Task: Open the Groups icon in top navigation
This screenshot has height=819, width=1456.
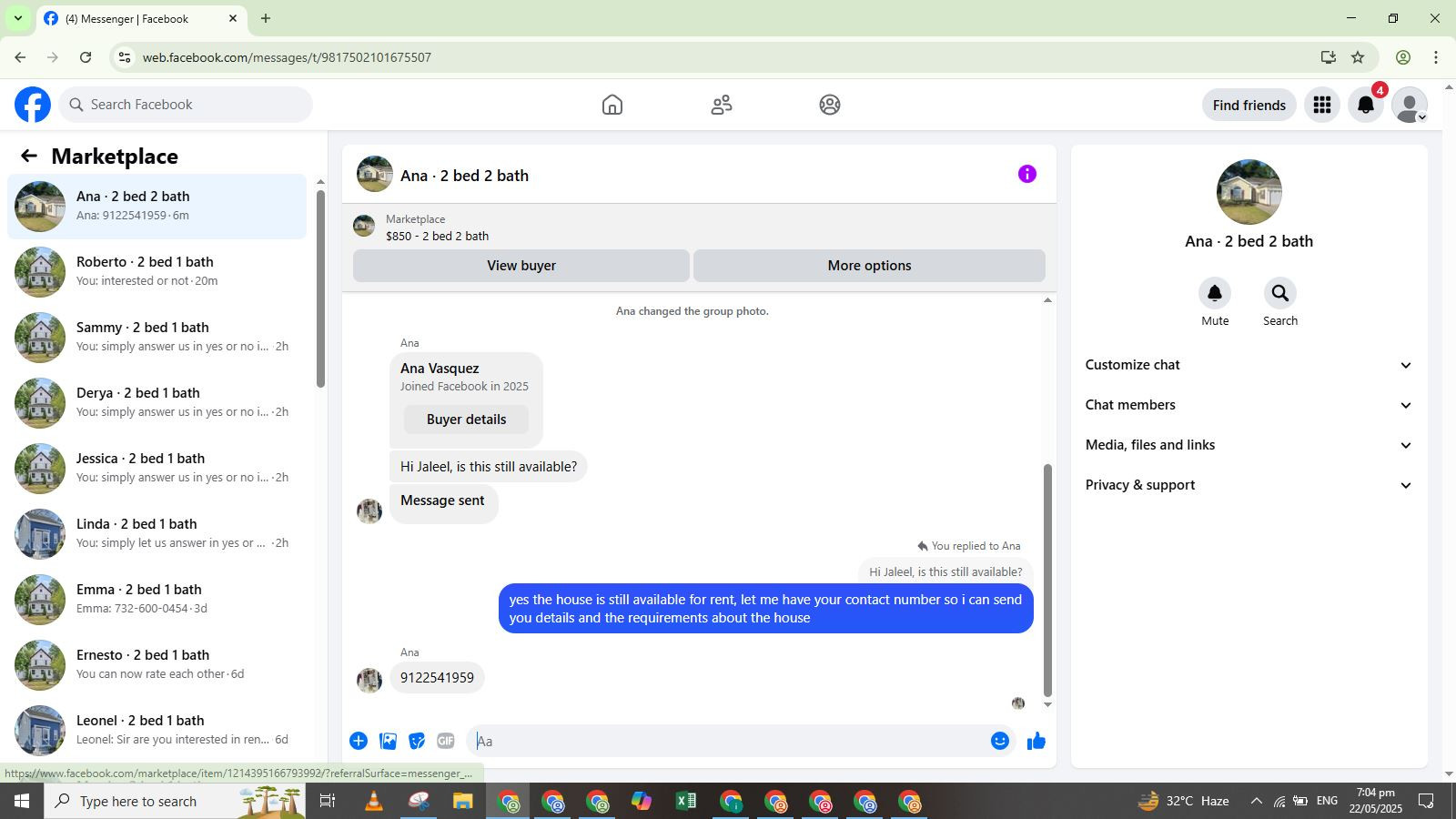Action: pyautogui.click(x=830, y=105)
